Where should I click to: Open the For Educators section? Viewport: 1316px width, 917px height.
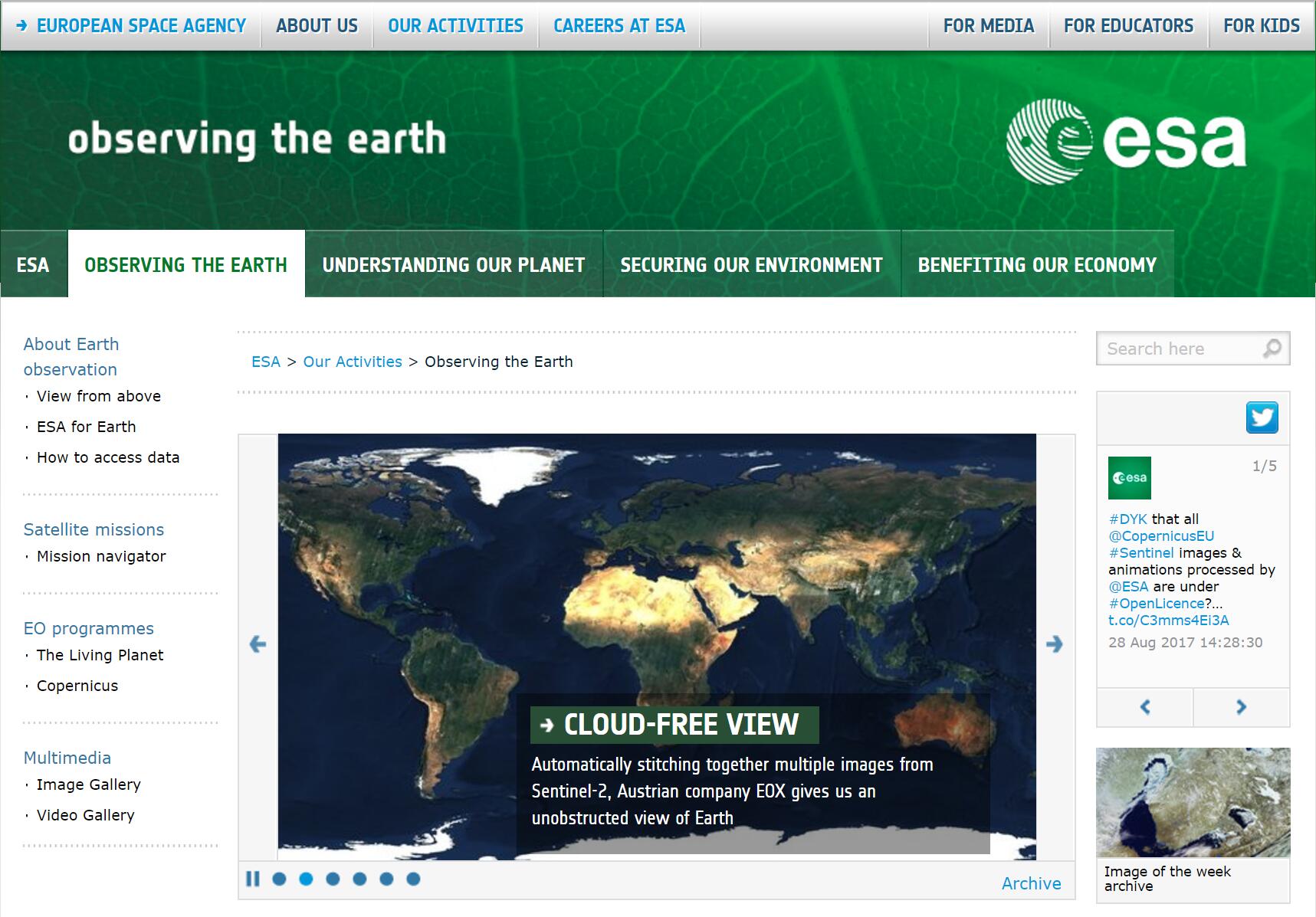click(1128, 26)
